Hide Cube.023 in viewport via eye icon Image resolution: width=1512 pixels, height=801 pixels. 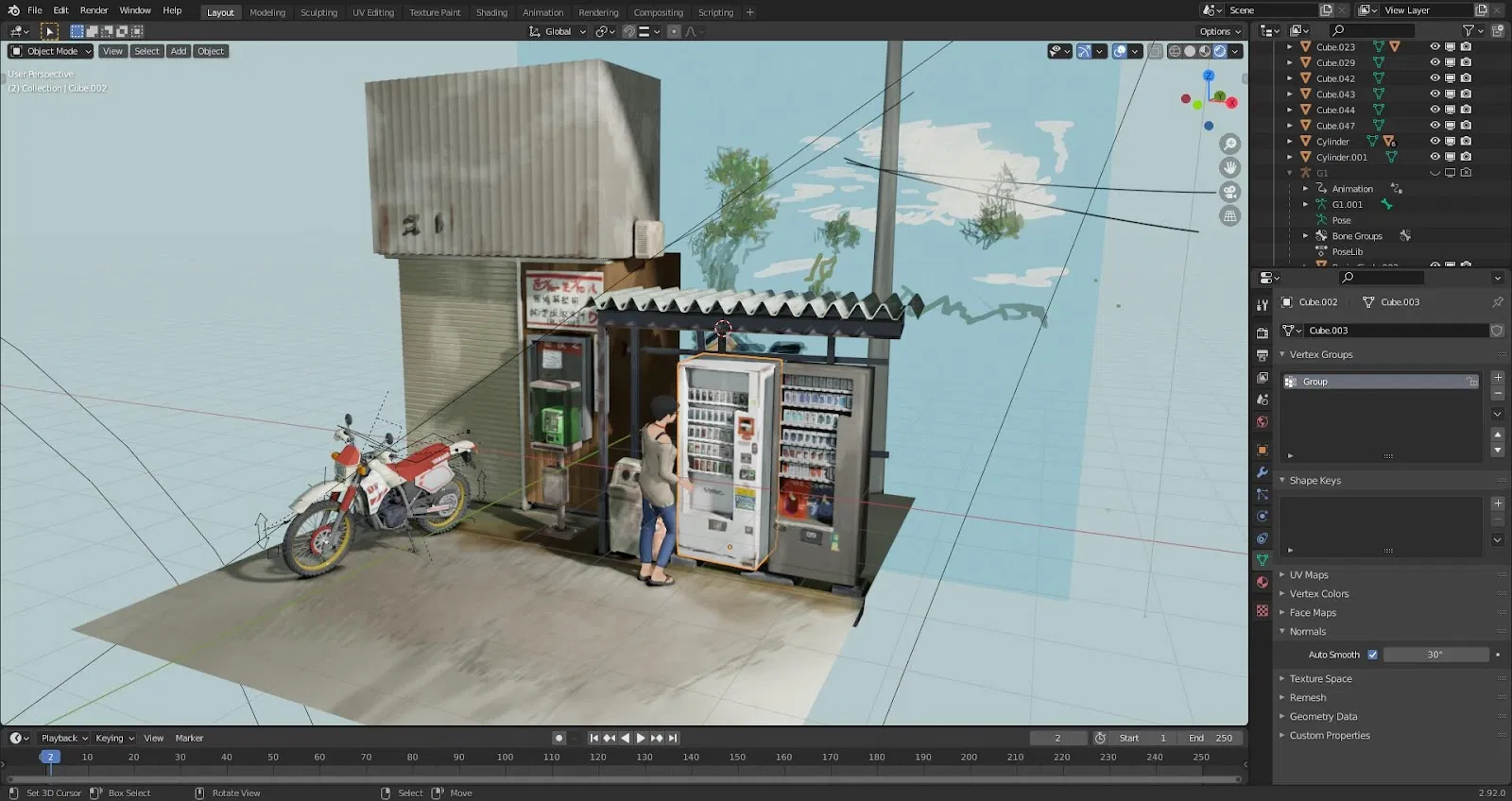click(x=1435, y=46)
